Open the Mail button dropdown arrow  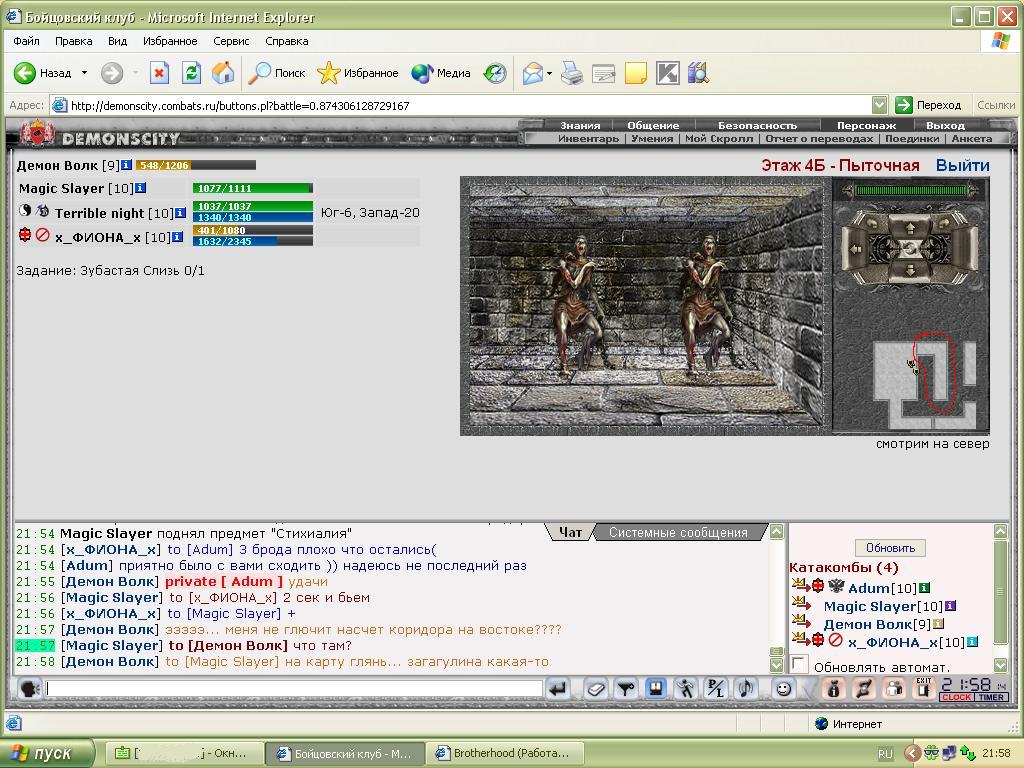point(549,73)
